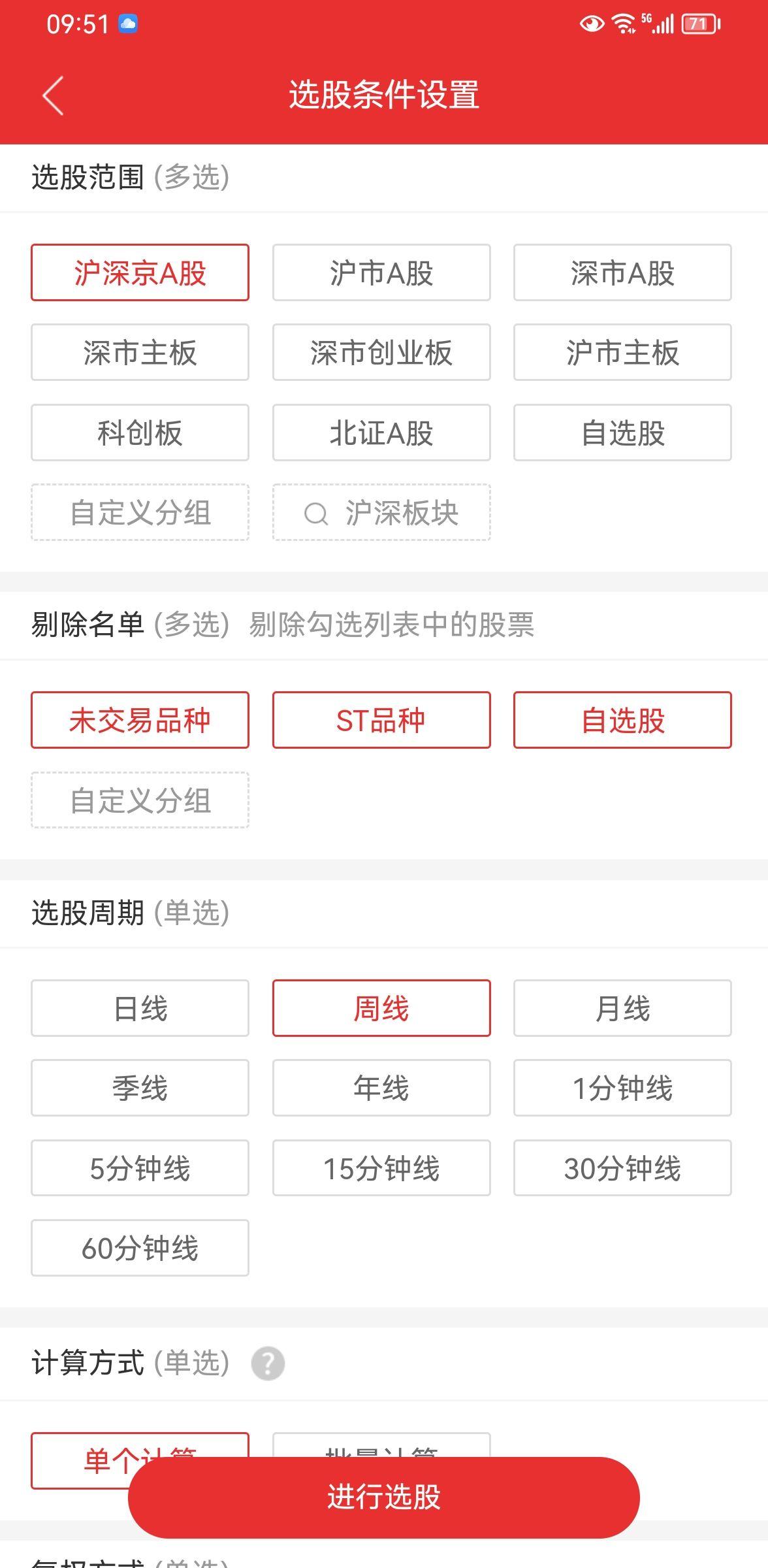This screenshot has height=1568, width=768.
Task: Tap the cloud icon in status bar
Action: [x=128, y=24]
